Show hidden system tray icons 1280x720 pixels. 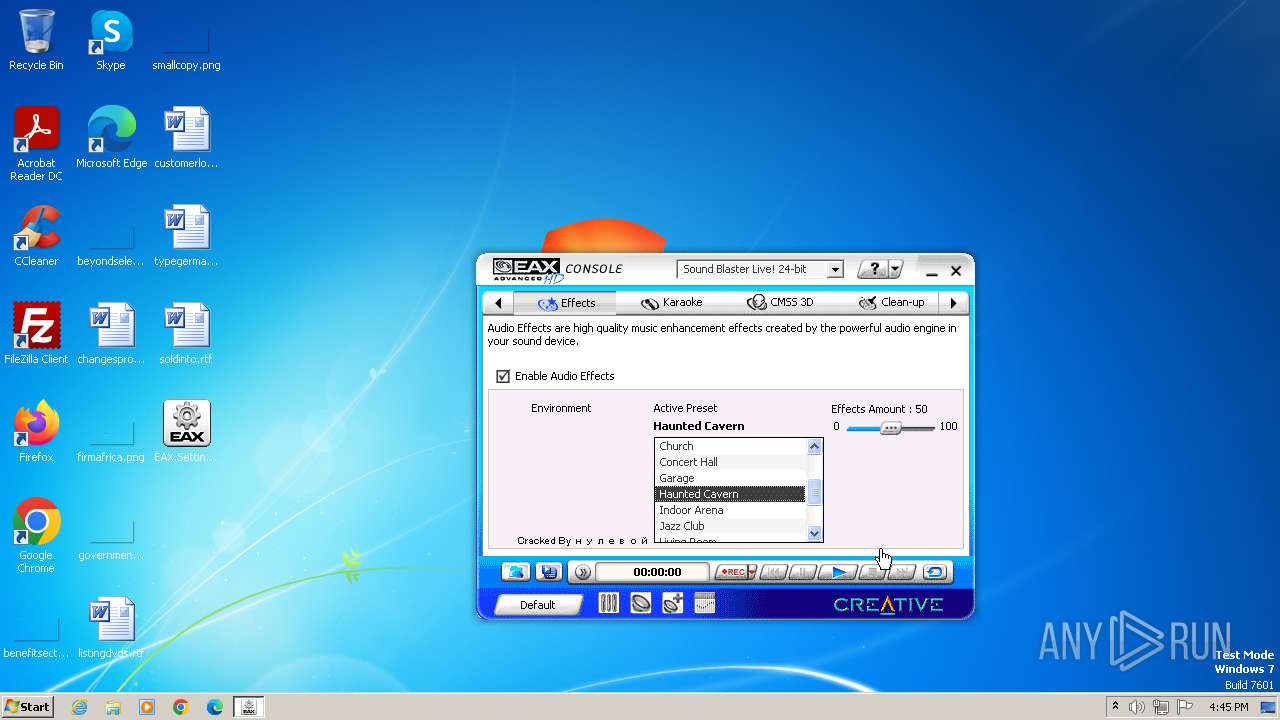point(1115,707)
